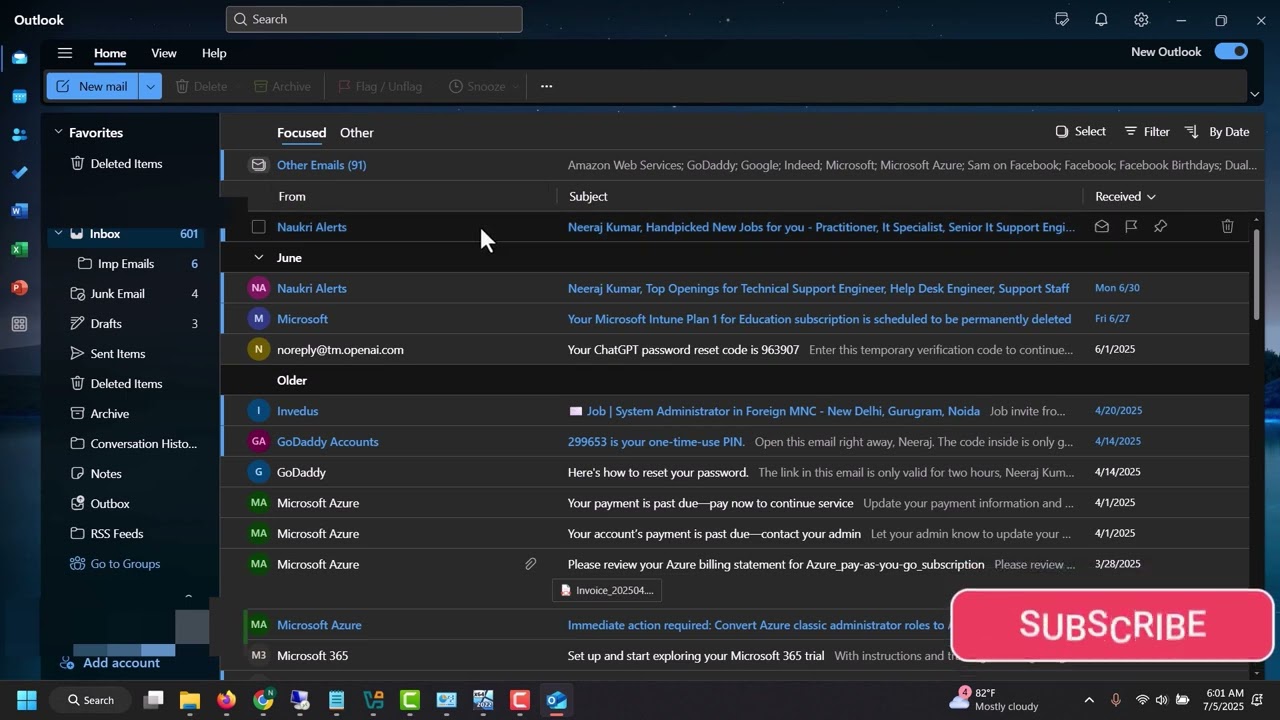Image resolution: width=1280 pixels, height=720 pixels.
Task: Open To Do checkmark app in rail
Action: [19, 172]
